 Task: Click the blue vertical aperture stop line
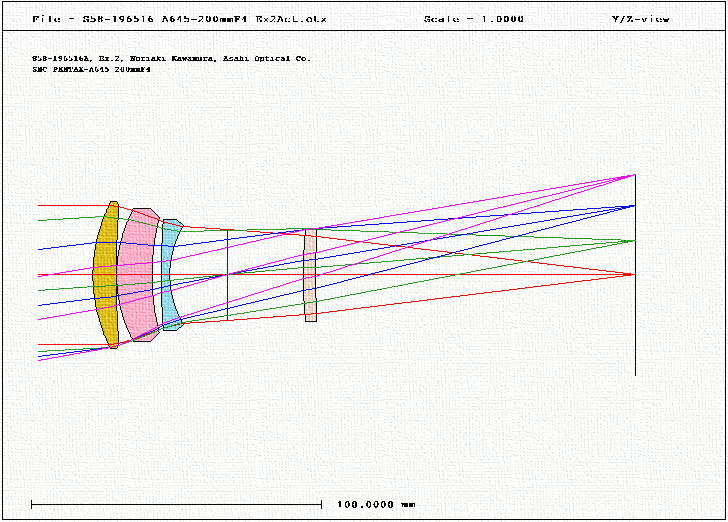point(228,274)
